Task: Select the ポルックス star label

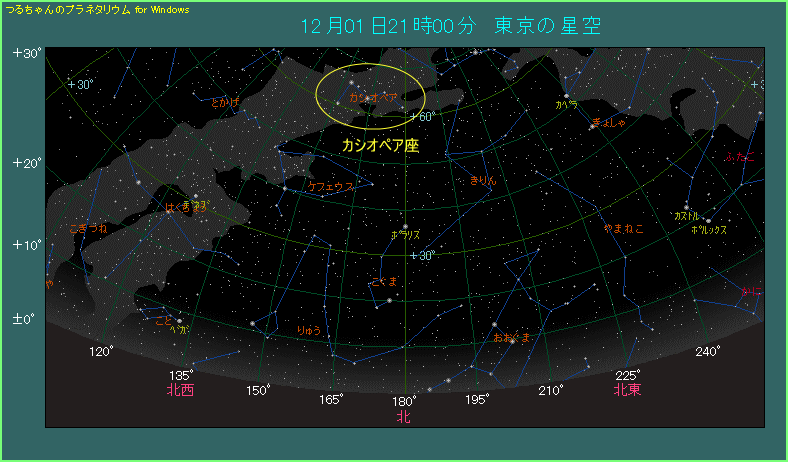Action: coord(709,229)
